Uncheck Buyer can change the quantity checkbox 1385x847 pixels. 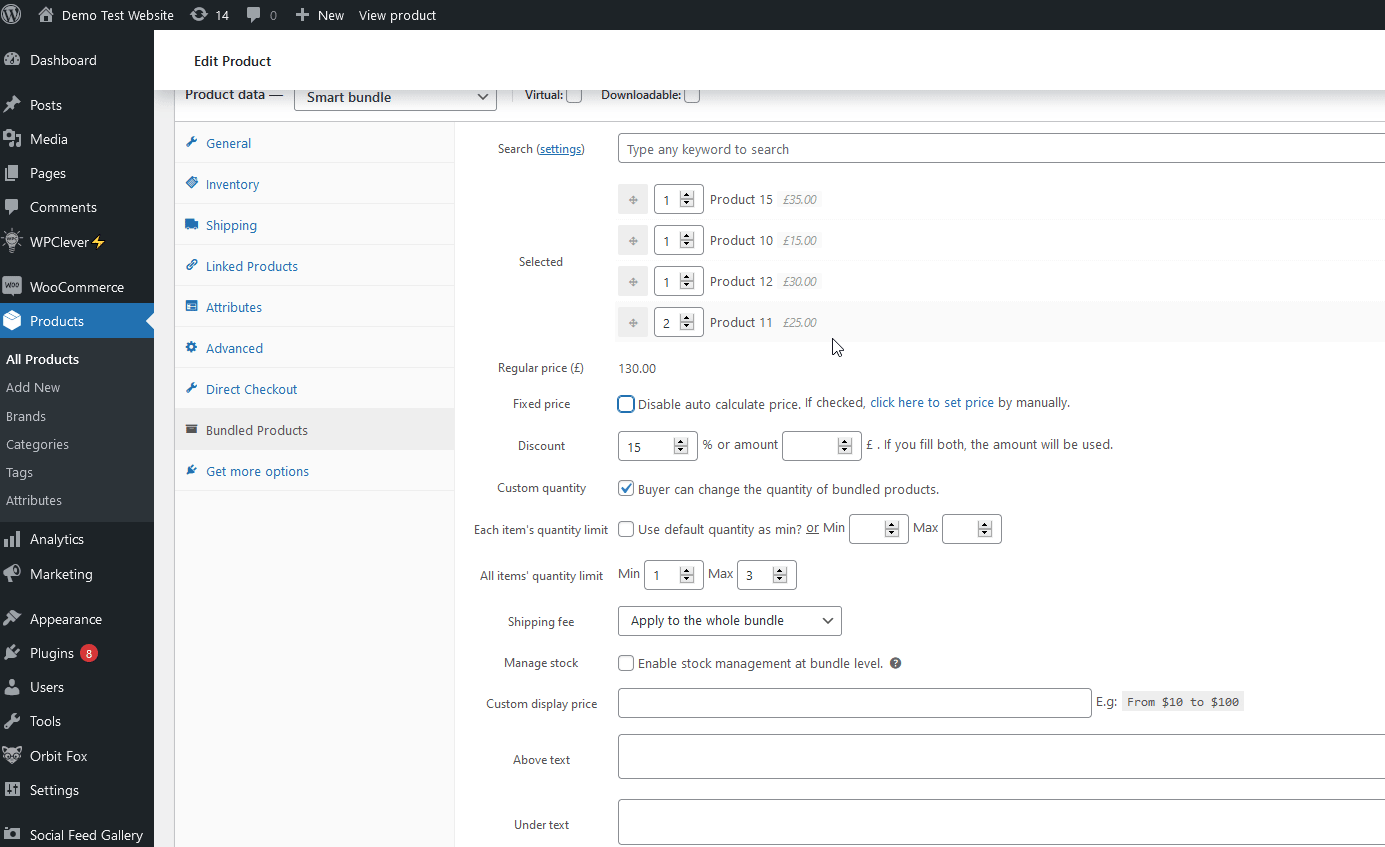coord(626,489)
